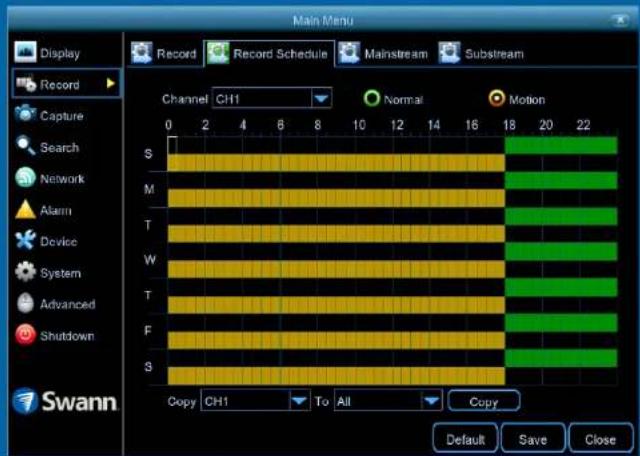Open the Copy source CH1 dropdown

256,401
